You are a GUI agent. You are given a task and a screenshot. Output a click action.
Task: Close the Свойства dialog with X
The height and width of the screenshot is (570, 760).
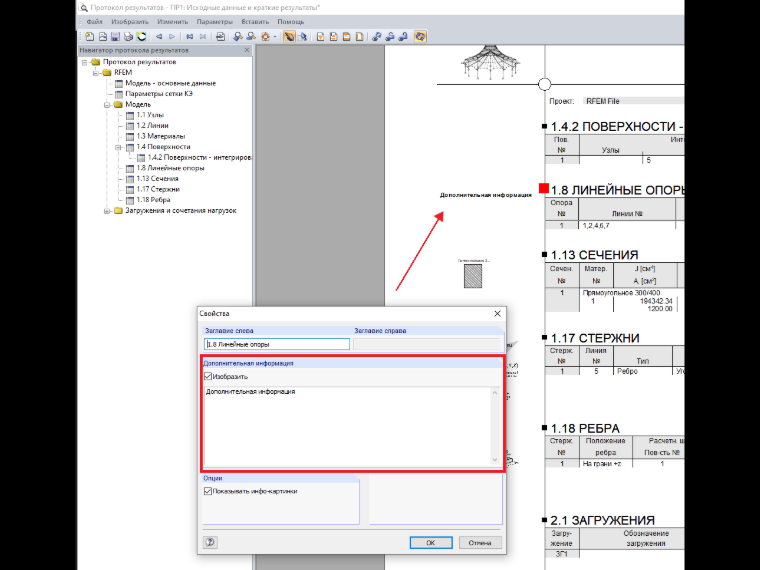tap(497, 314)
